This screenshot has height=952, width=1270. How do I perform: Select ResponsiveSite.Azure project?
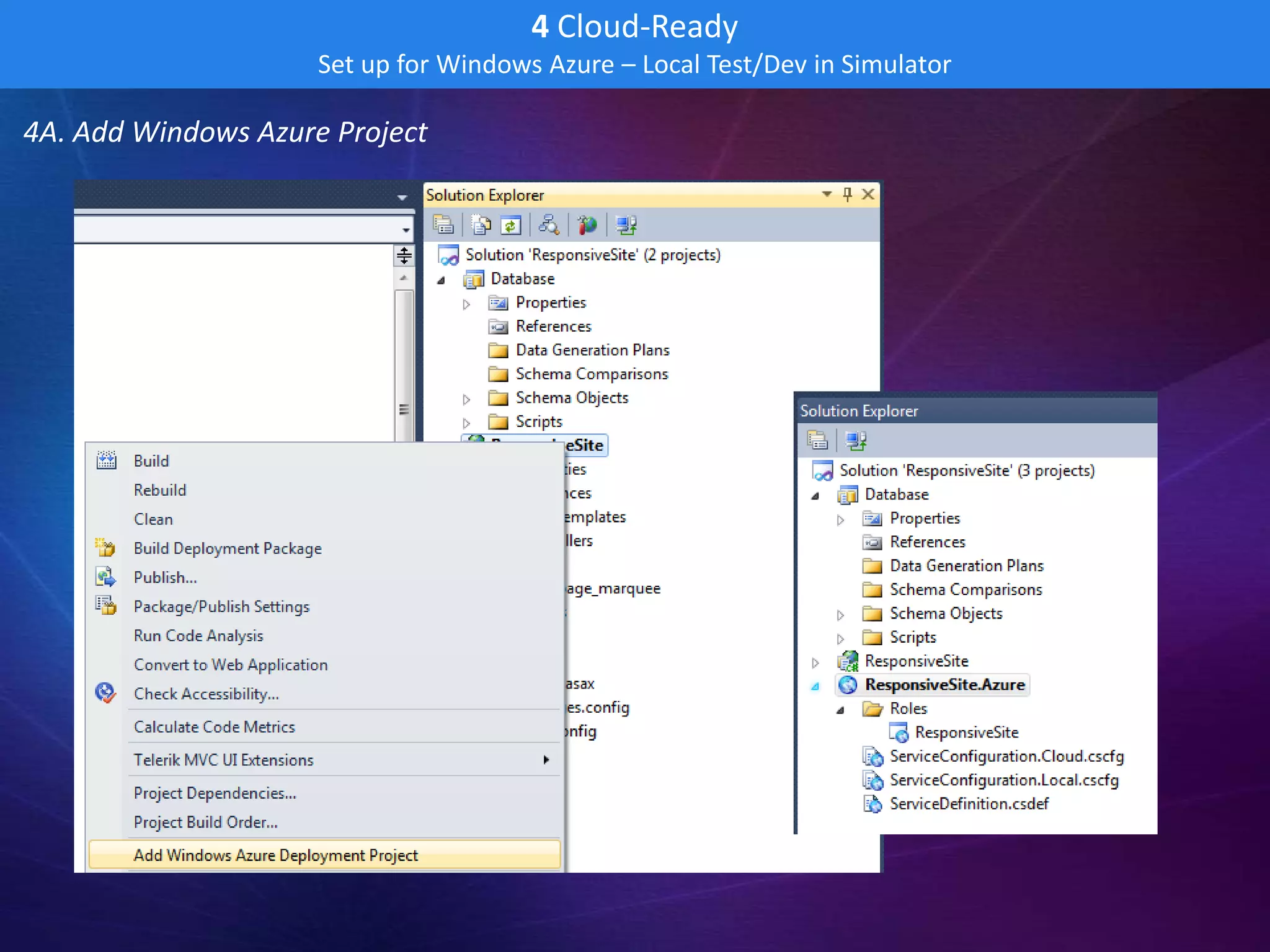(x=945, y=685)
